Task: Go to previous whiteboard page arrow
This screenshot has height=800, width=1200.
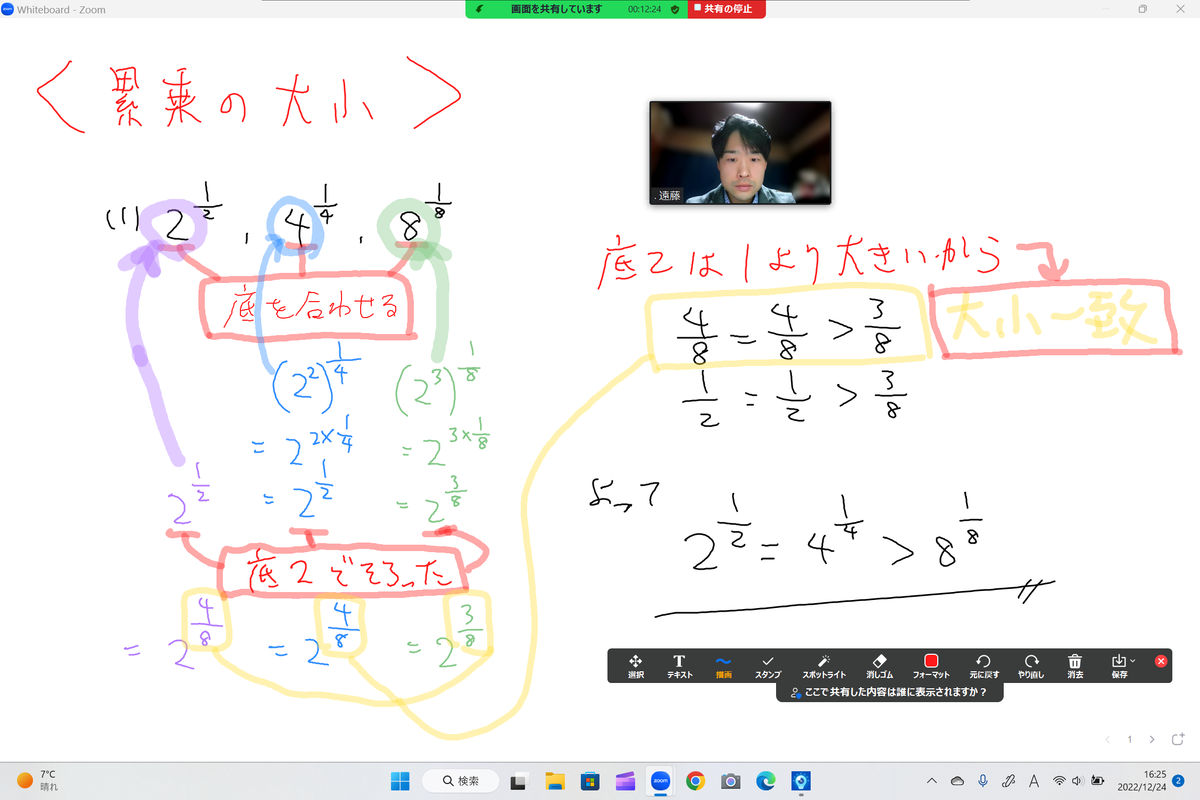Action: pos(1108,739)
